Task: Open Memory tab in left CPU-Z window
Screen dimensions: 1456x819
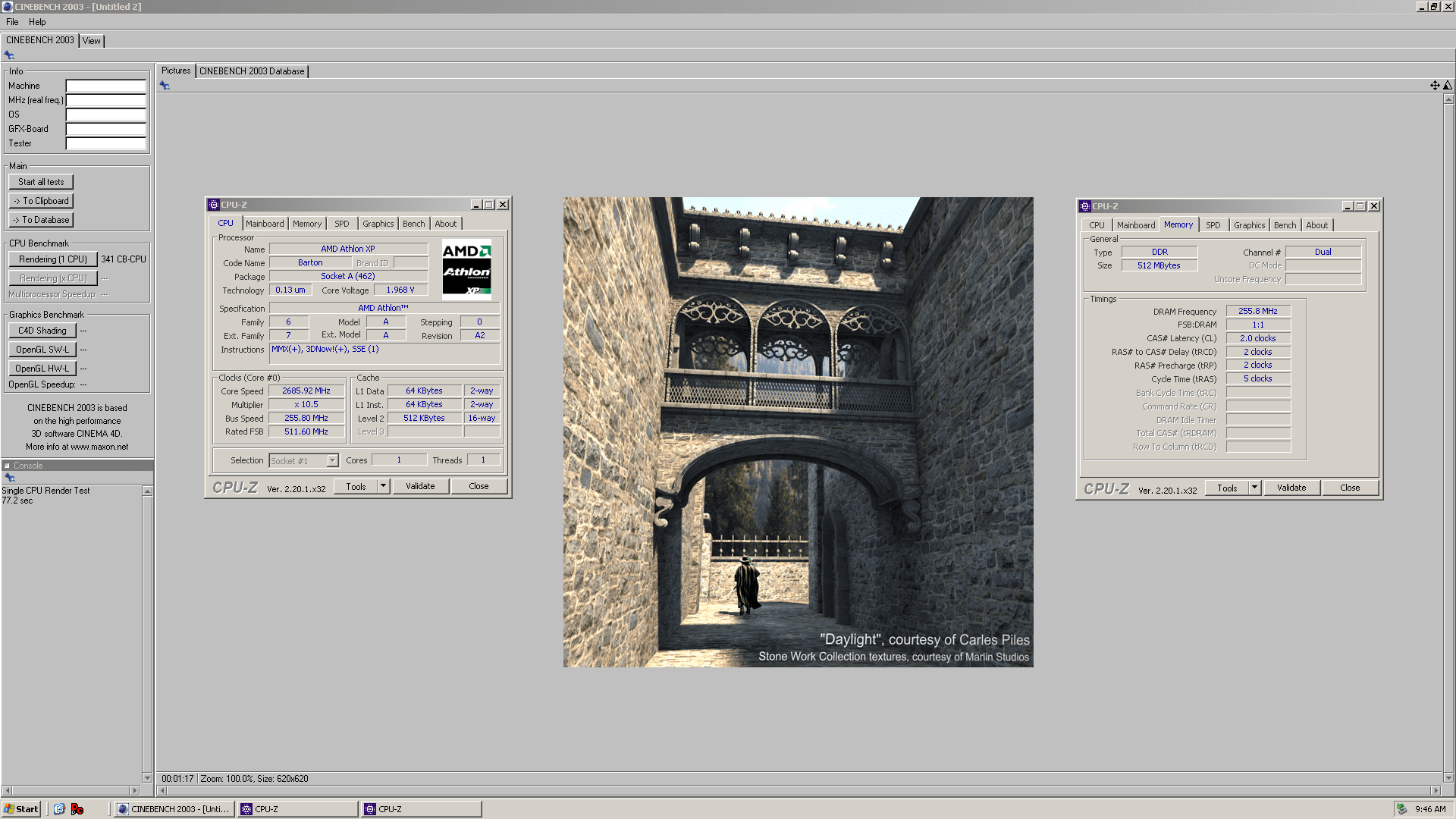Action: click(x=307, y=224)
